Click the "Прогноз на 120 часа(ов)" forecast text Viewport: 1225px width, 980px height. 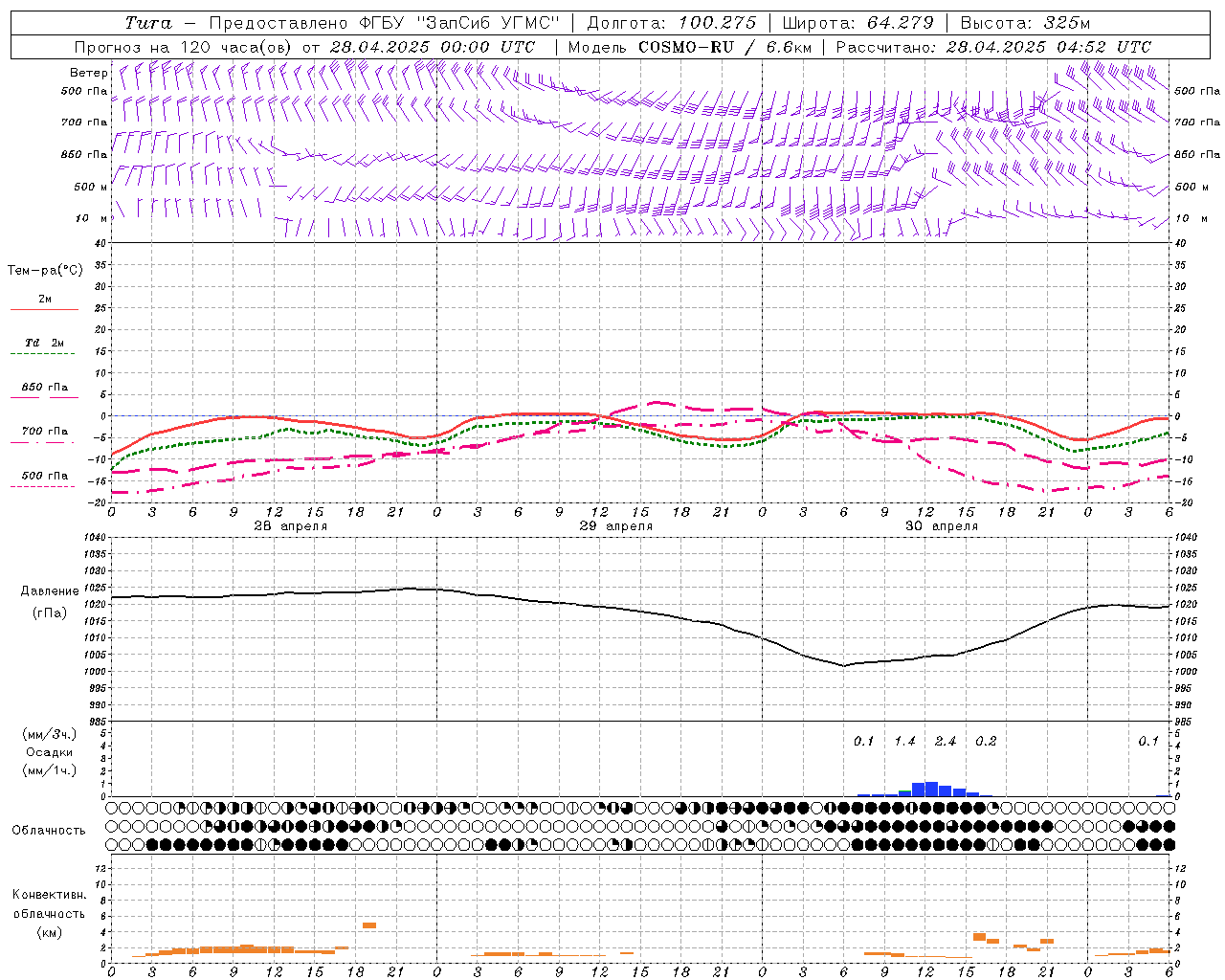tap(185, 47)
